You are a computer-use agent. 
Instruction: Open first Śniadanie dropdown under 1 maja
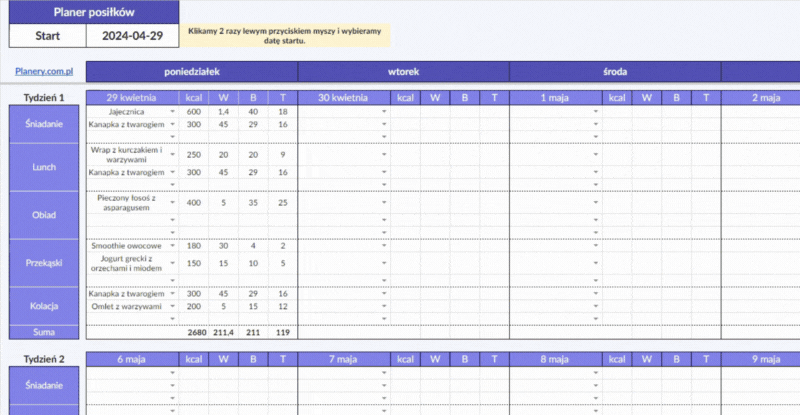click(595, 111)
